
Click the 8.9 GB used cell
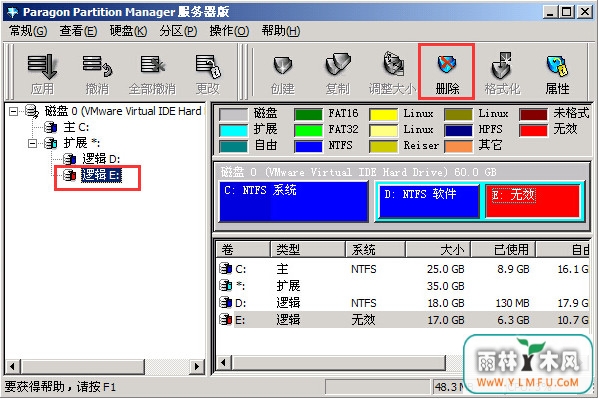[x=513, y=269]
